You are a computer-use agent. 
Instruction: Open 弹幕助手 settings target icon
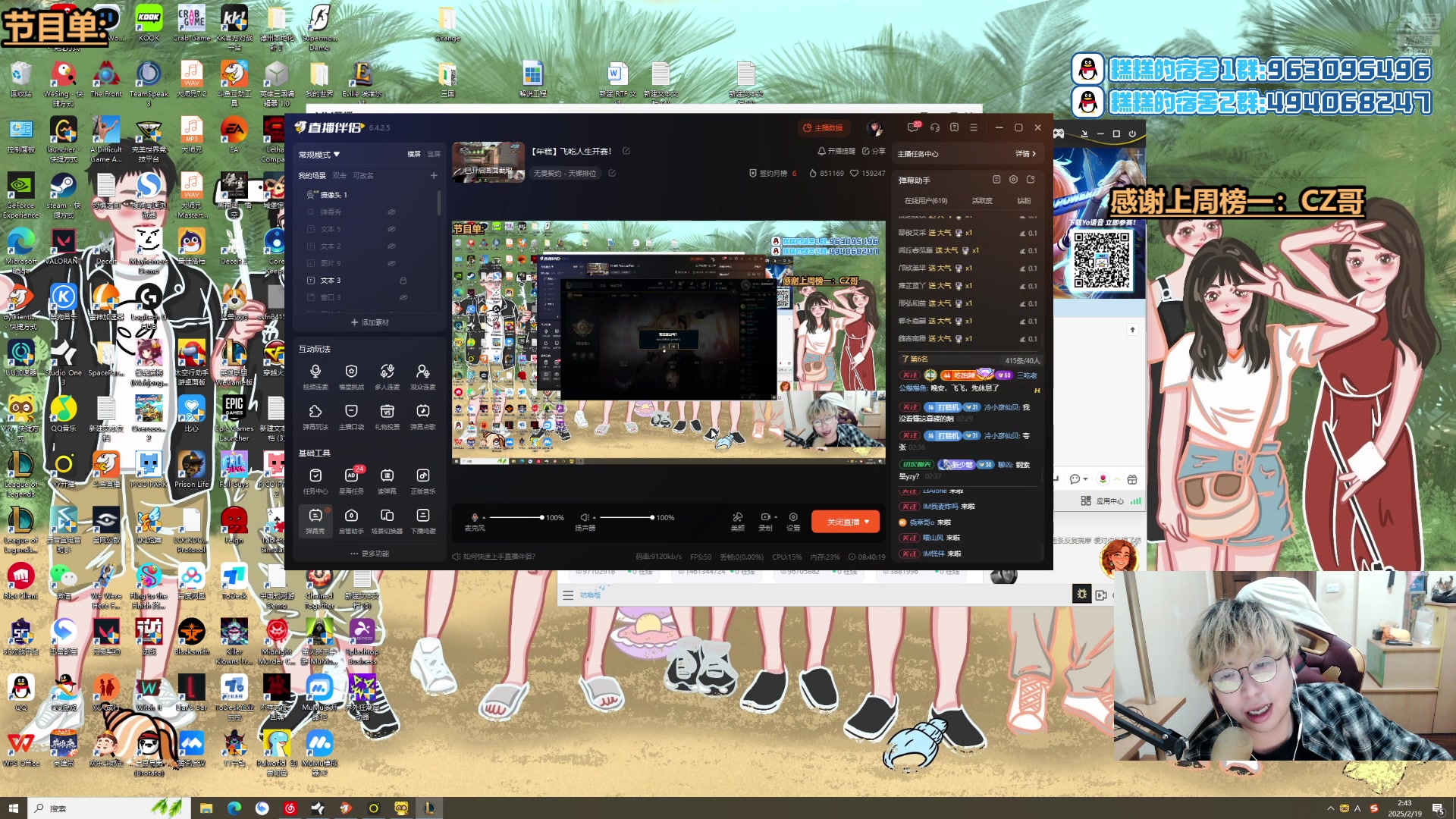click(1013, 180)
